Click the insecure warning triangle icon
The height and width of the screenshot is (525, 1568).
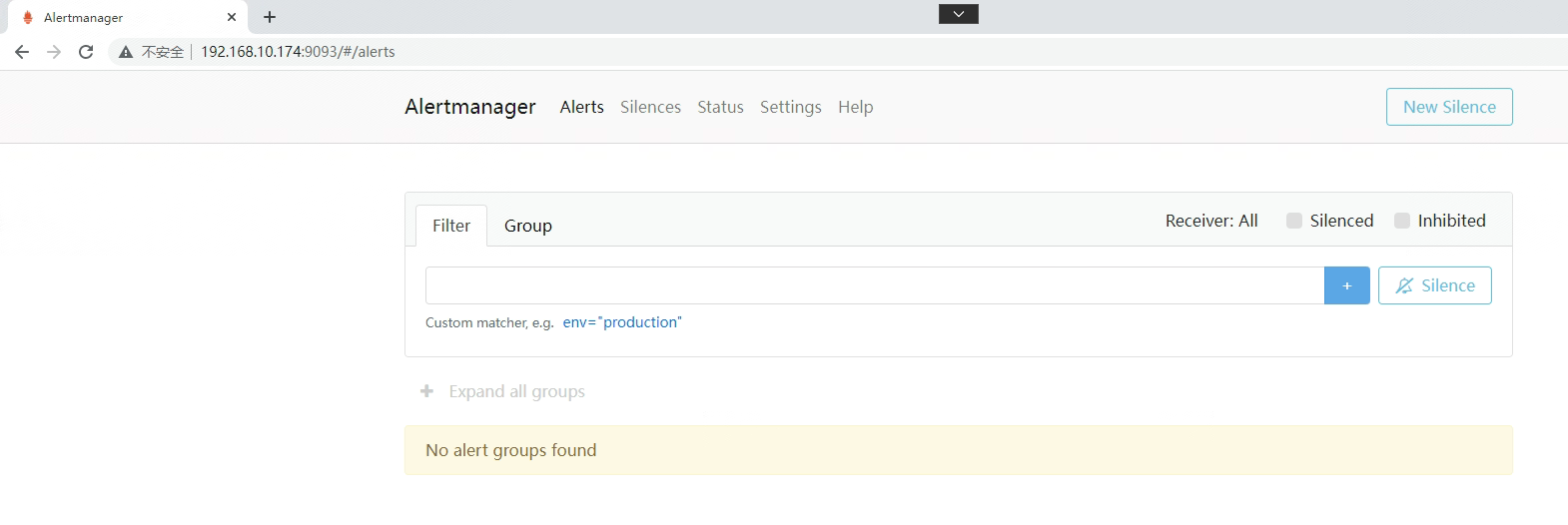pos(126,52)
